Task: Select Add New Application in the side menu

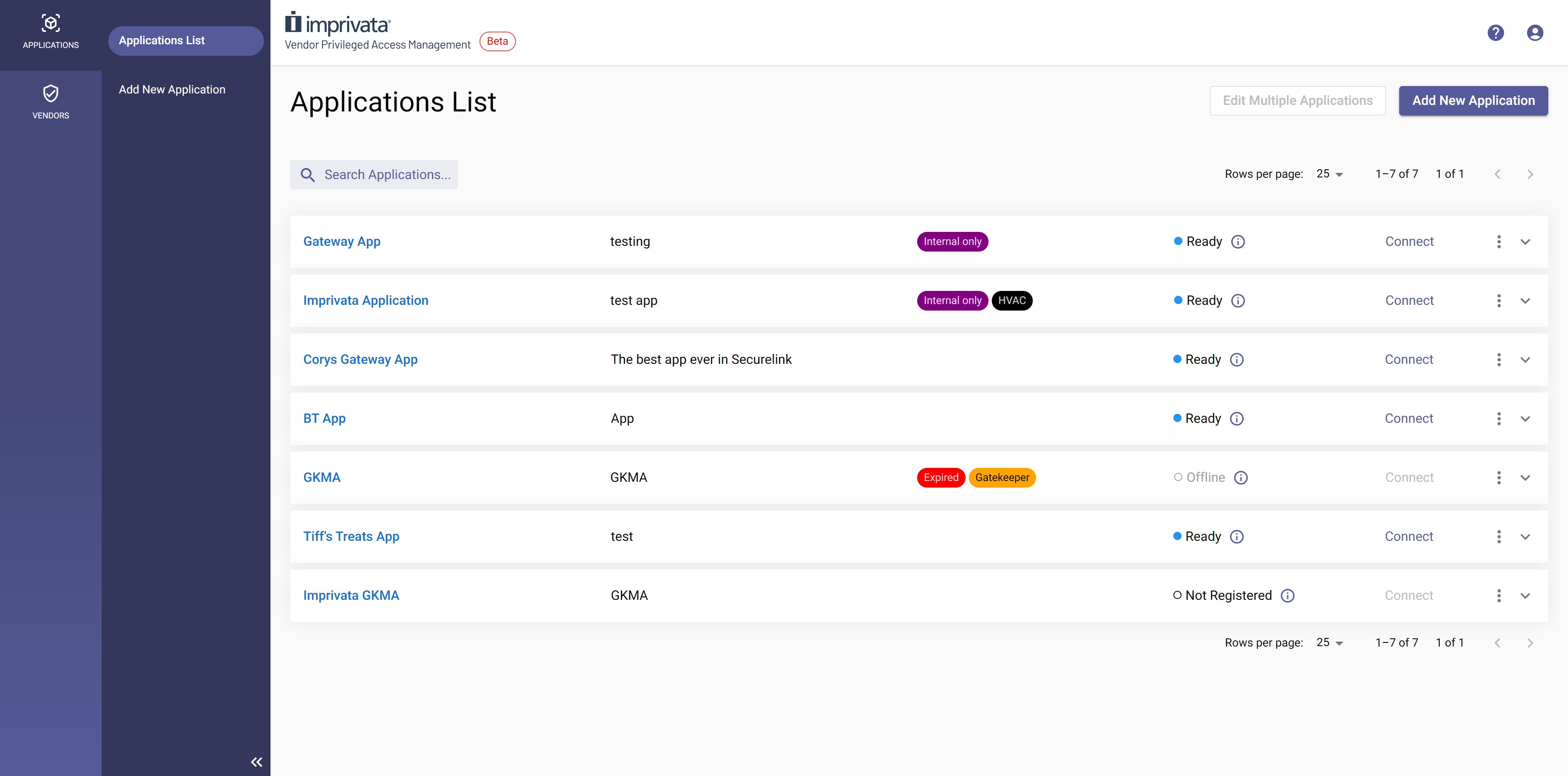Action: click(x=172, y=89)
